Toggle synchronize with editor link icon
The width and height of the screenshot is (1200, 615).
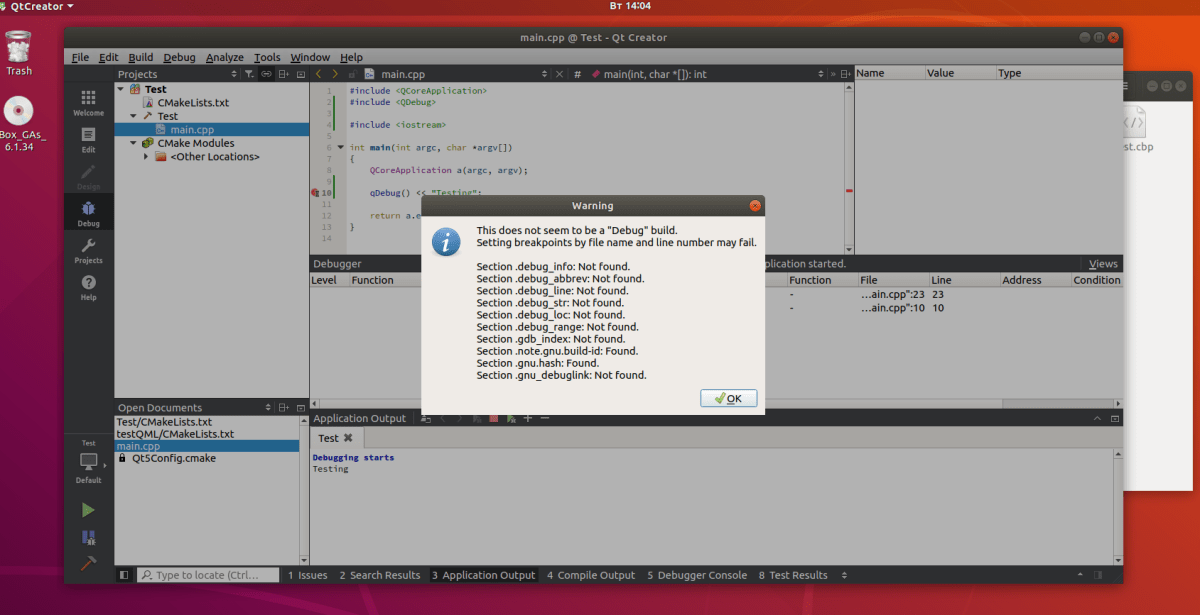point(267,74)
